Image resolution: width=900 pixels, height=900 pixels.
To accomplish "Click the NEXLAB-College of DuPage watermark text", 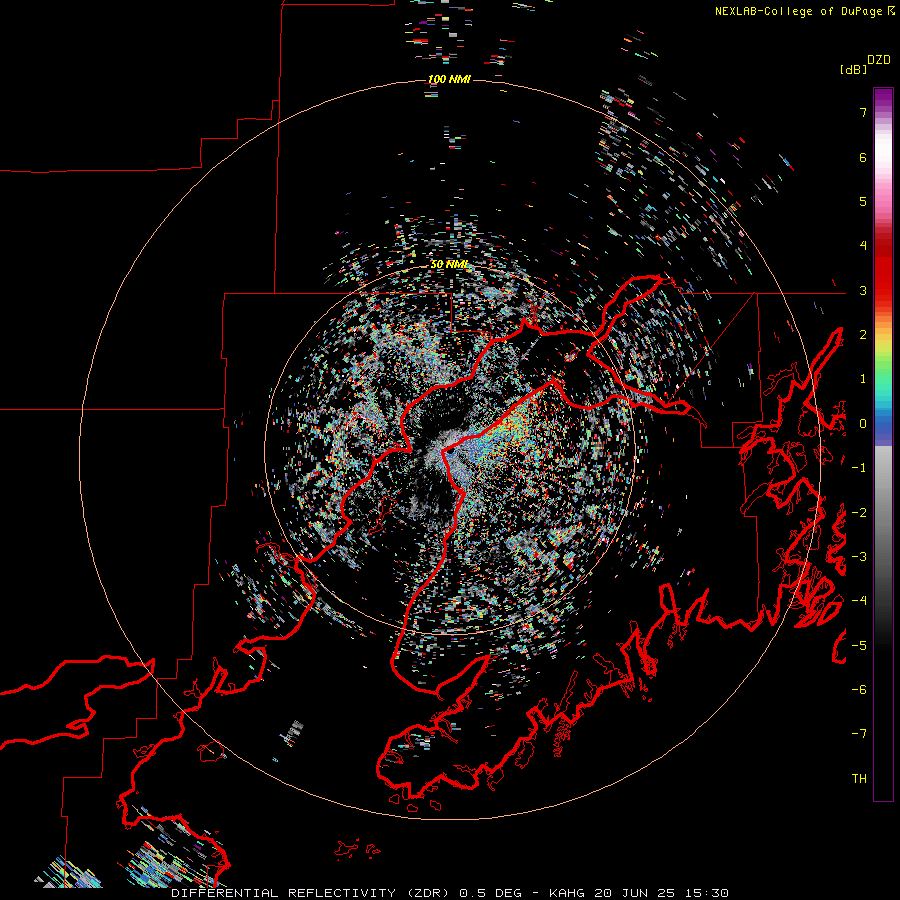I will (x=804, y=11).
